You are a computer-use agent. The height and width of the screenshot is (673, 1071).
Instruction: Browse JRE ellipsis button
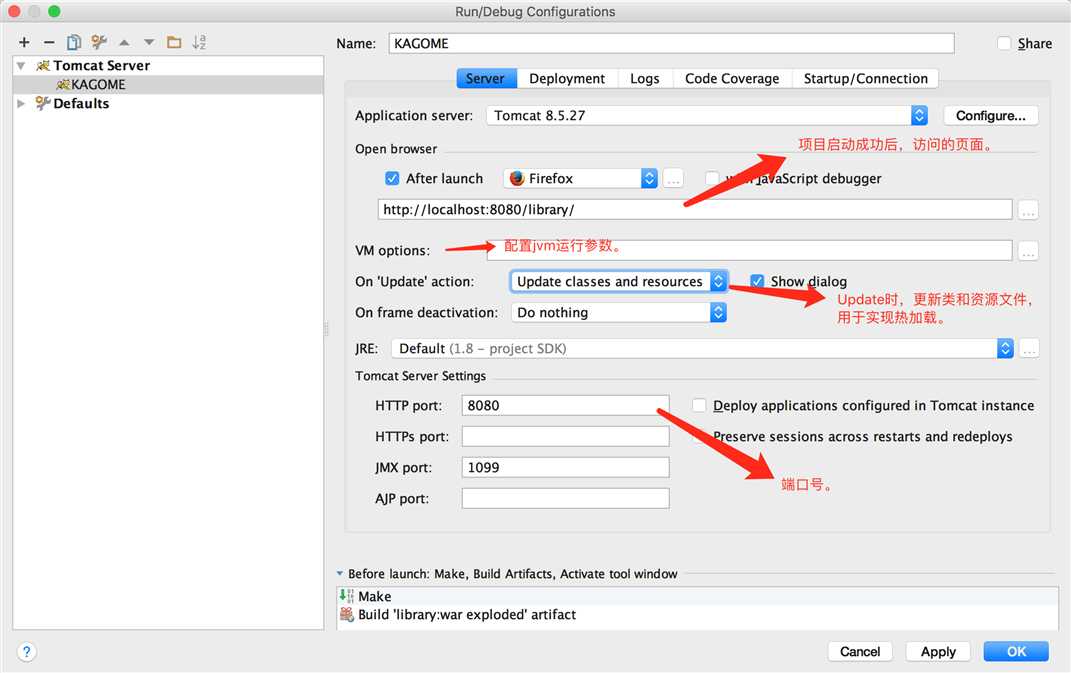pos(1029,348)
